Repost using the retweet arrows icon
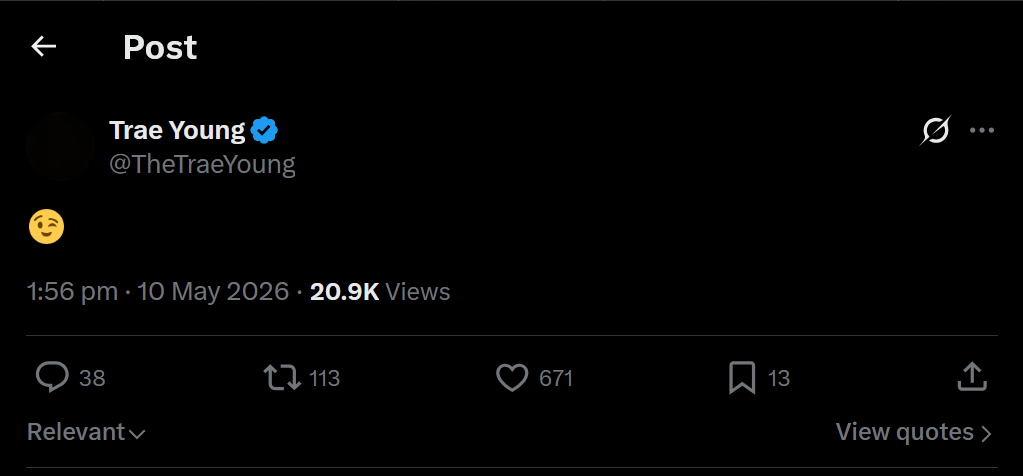This screenshot has width=1023, height=476. click(282, 378)
